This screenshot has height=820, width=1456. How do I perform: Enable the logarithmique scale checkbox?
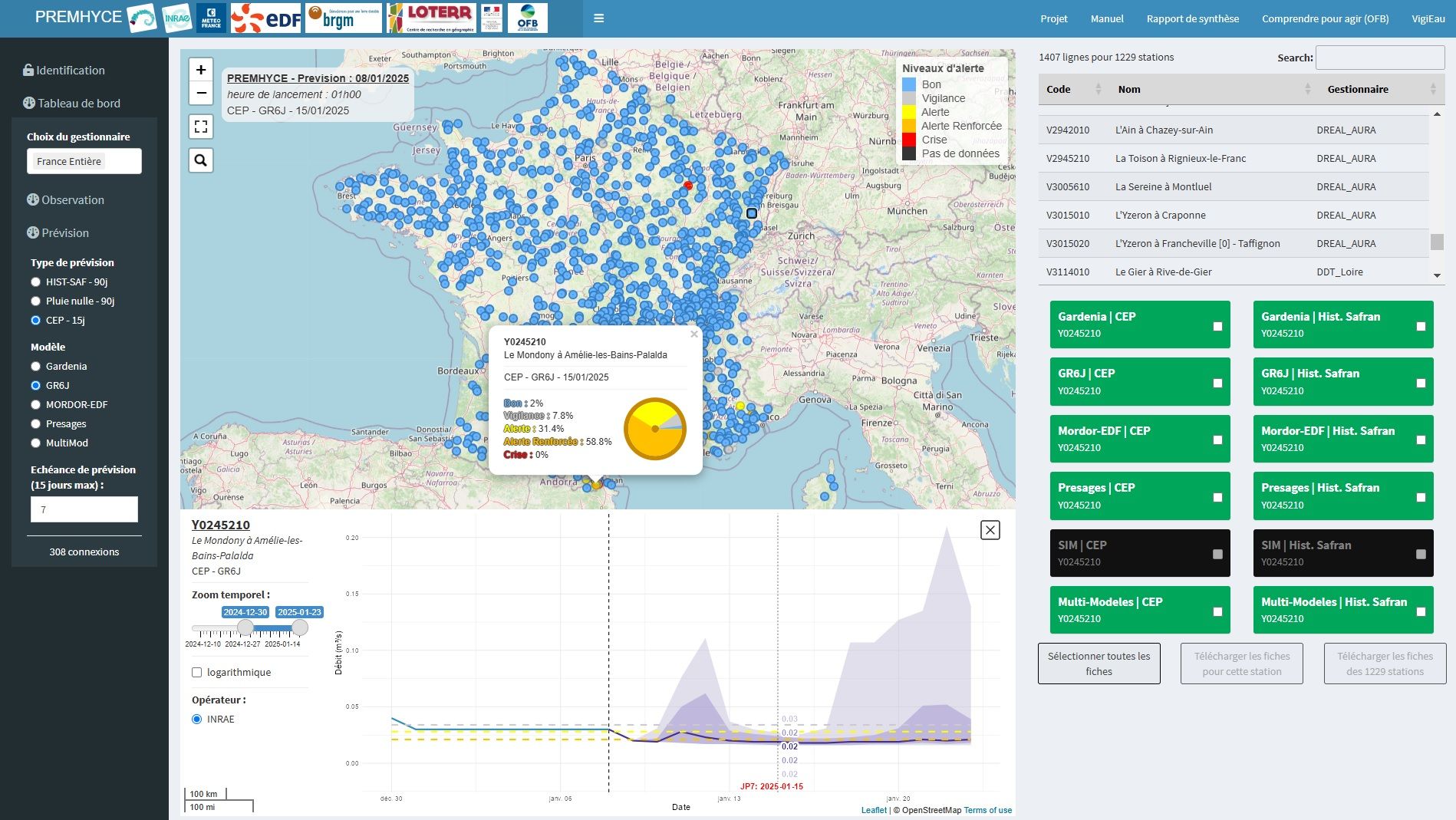click(x=196, y=672)
